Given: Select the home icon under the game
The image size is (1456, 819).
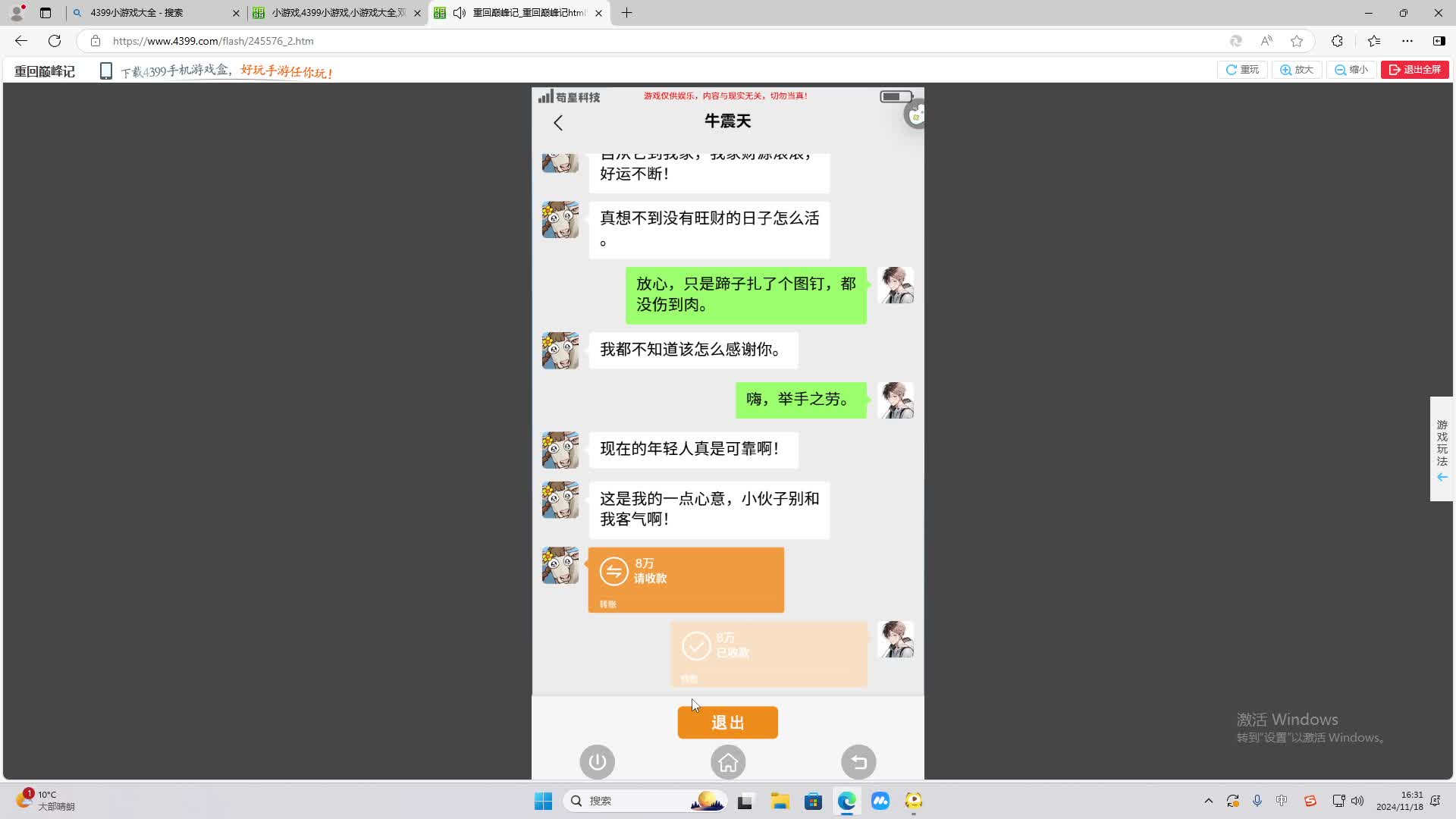Looking at the screenshot, I should [727, 762].
